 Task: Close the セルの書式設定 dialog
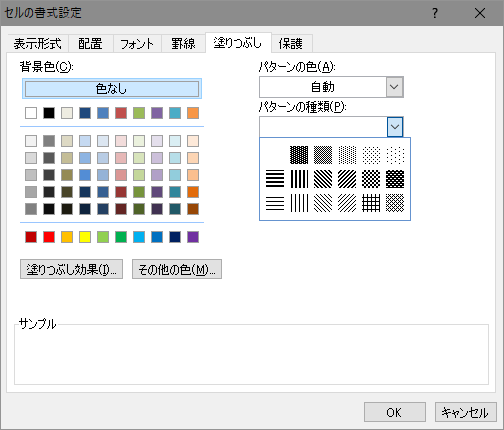click(x=480, y=13)
